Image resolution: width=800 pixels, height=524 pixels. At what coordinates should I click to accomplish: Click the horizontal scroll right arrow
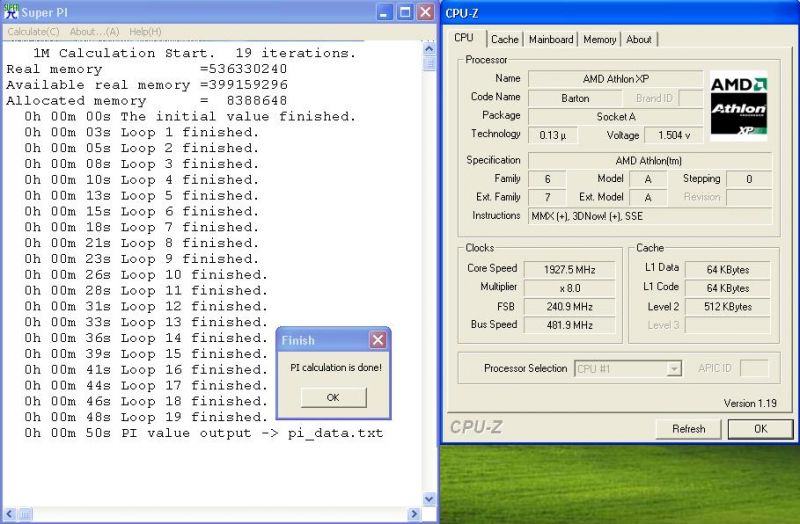click(414, 514)
